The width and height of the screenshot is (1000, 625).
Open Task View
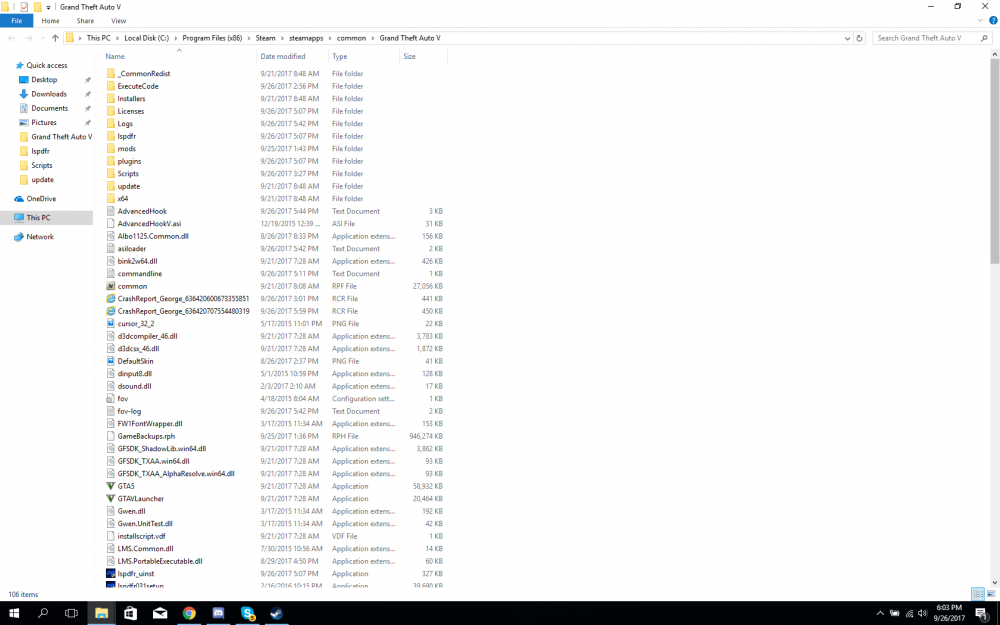[71, 613]
